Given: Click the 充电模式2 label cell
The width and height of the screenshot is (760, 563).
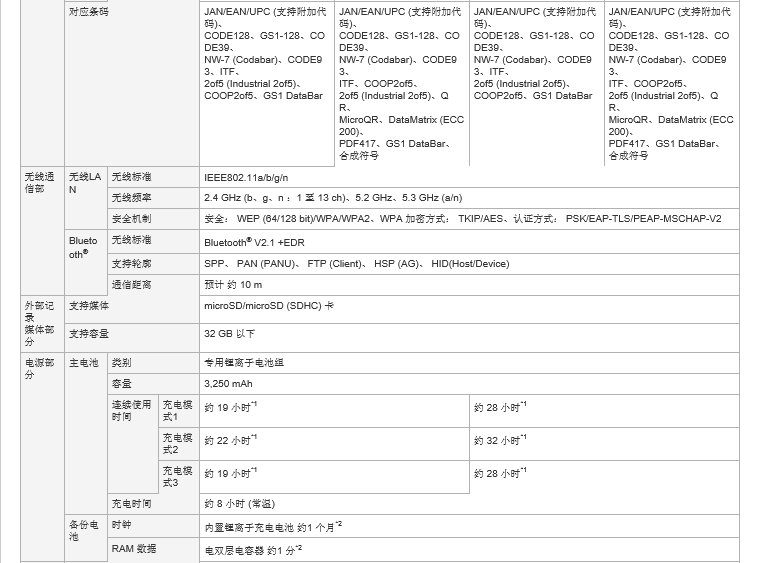Looking at the screenshot, I should point(177,443).
